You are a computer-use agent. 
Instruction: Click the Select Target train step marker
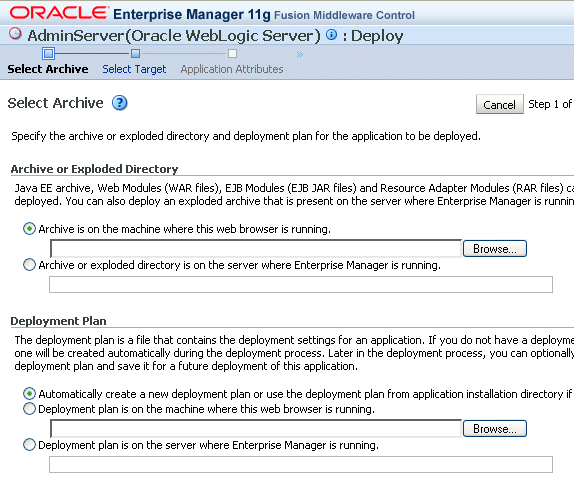click(x=135, y=54)
